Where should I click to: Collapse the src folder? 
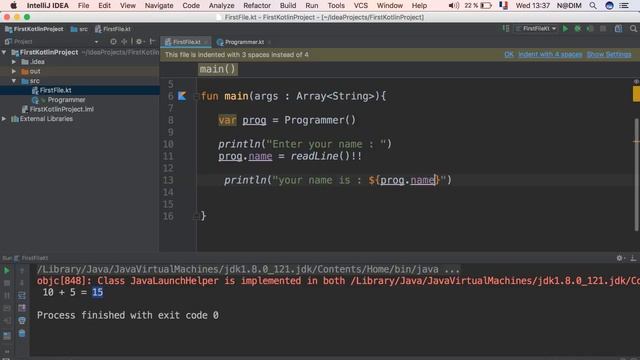14,81
